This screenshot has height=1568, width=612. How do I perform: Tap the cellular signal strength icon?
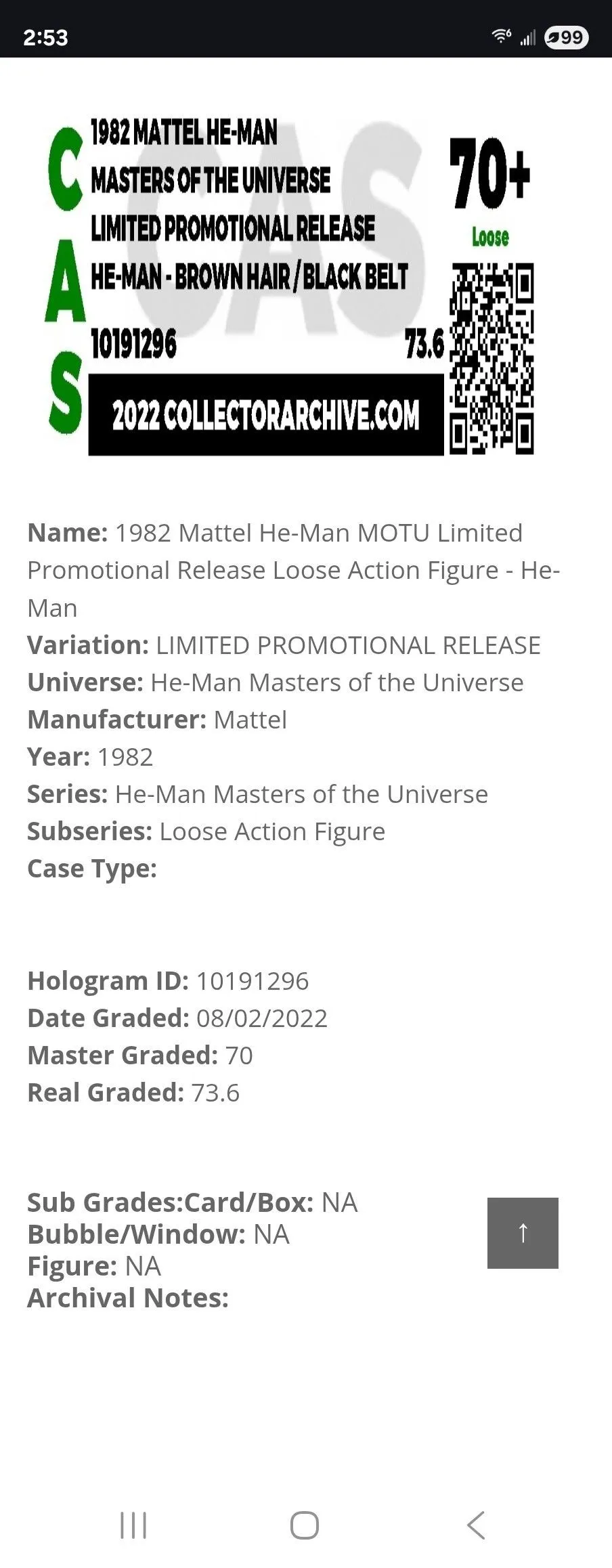[x=528, y=37]
